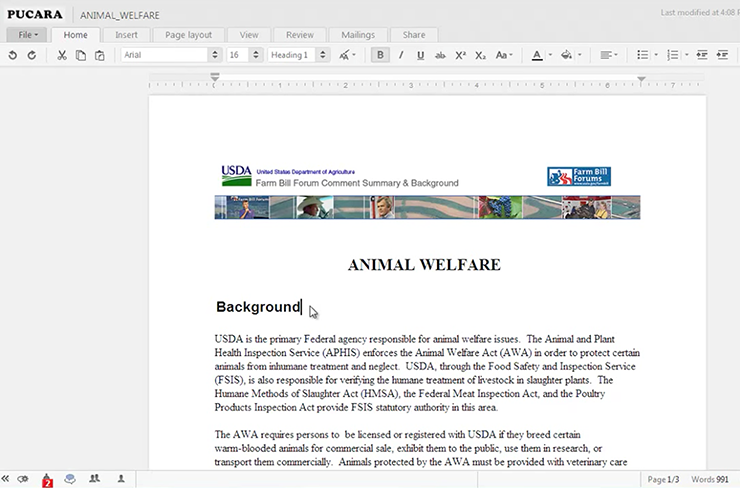The height and width of the screenshot is (488, 740).
Task: Switch to the Insert tab
Action: pos(126,35)
